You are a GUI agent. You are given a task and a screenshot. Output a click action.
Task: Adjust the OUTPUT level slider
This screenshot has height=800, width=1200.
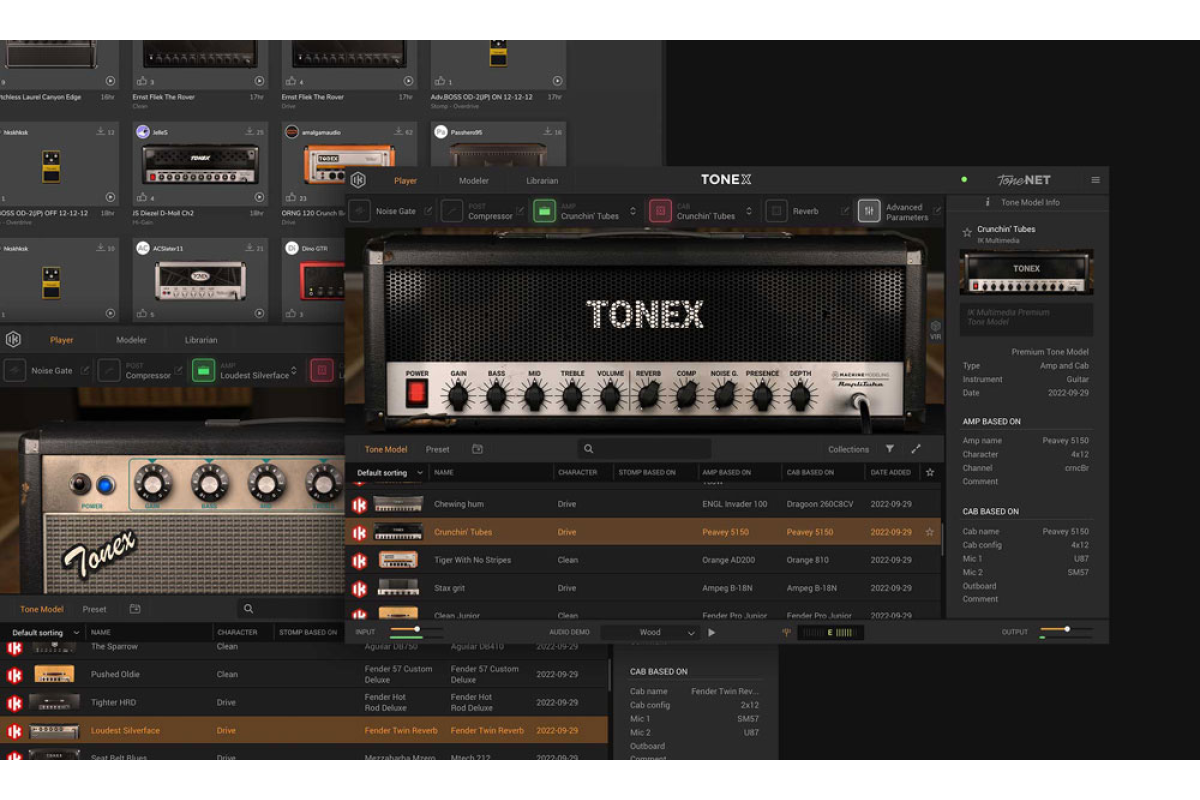click(1066, 629)
